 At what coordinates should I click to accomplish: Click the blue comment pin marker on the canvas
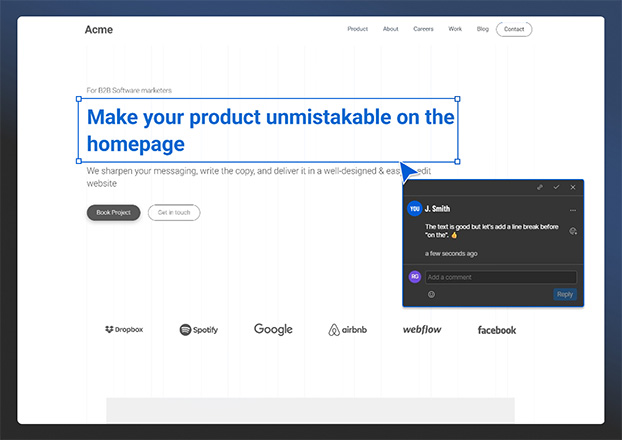click(x=409, y=170)
